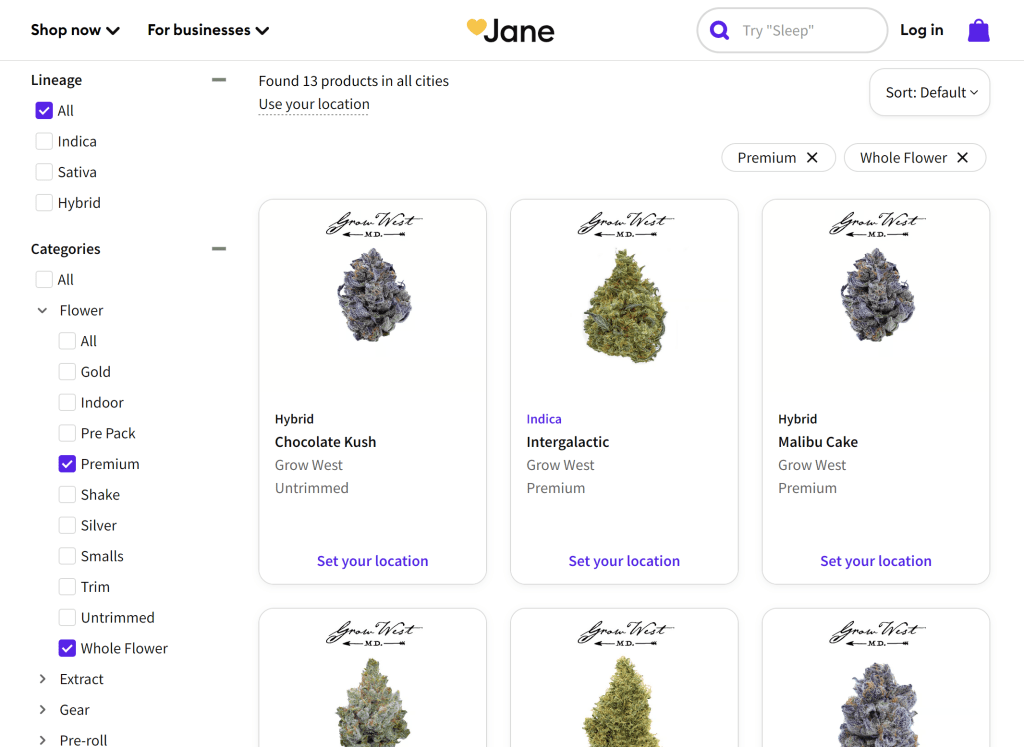
Task: Open the For businesses menu
Action: 208,30
